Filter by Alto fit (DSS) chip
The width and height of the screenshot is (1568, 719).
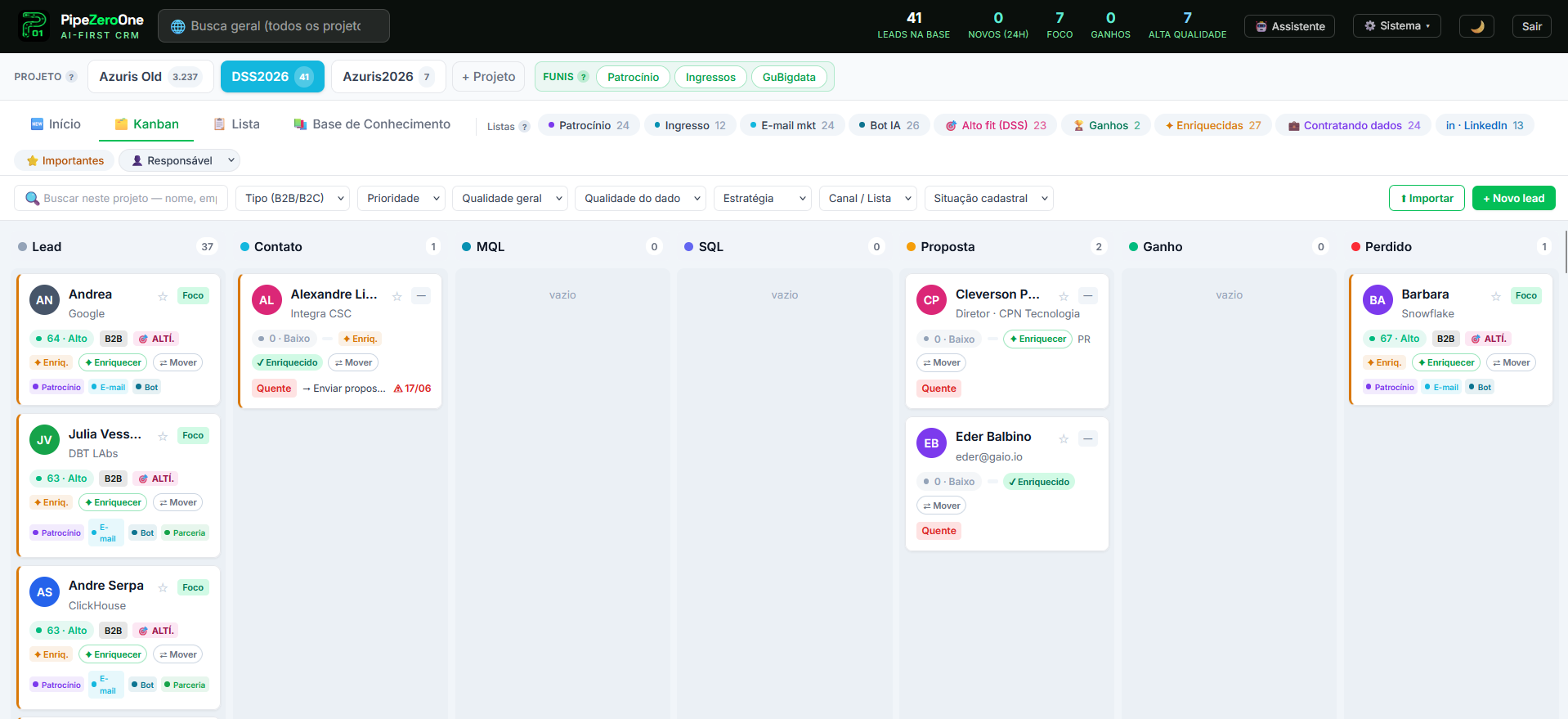pos(995,125)
